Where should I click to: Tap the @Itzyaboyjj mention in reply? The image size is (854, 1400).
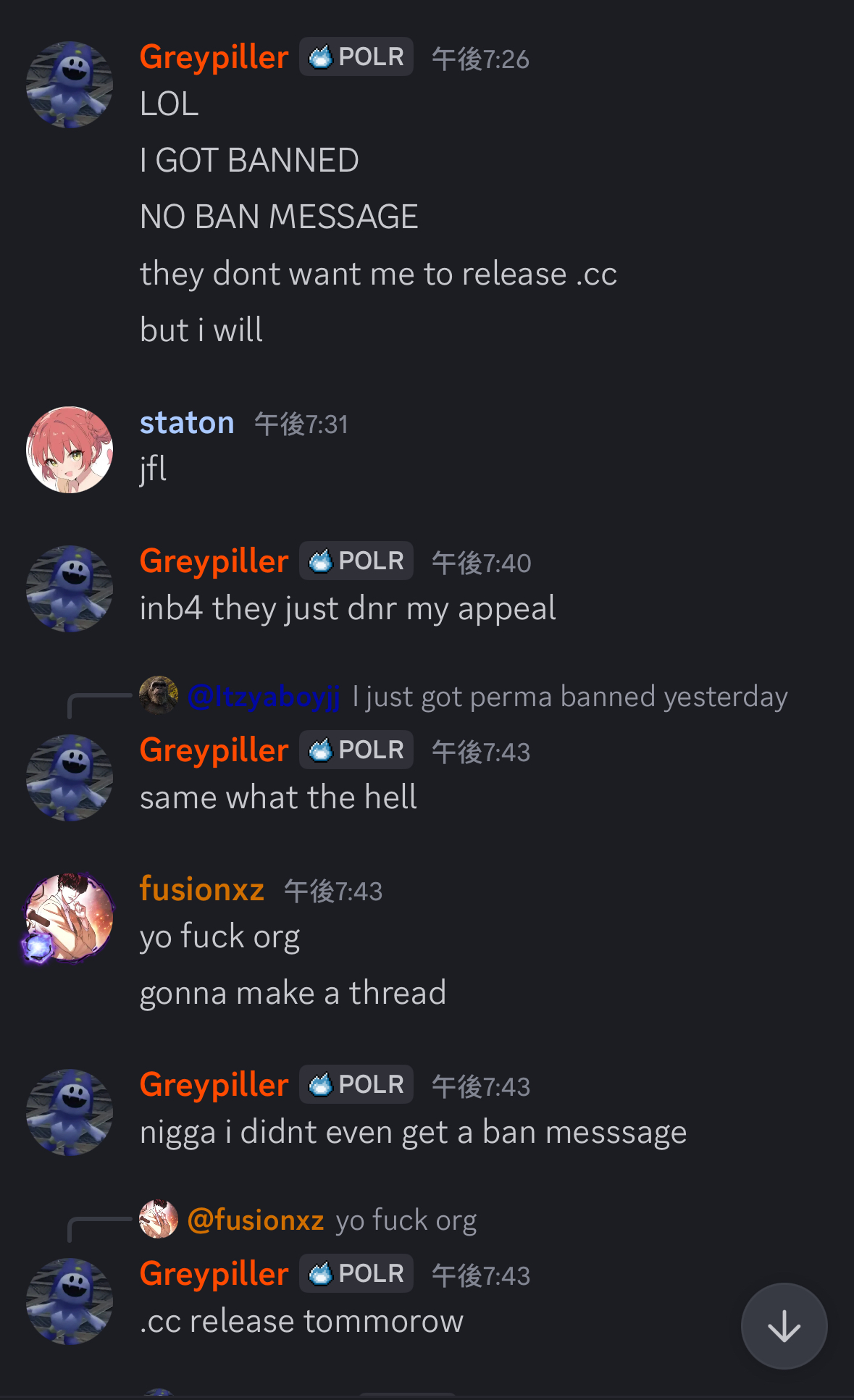pyautogui.click(x=264, y=697)
